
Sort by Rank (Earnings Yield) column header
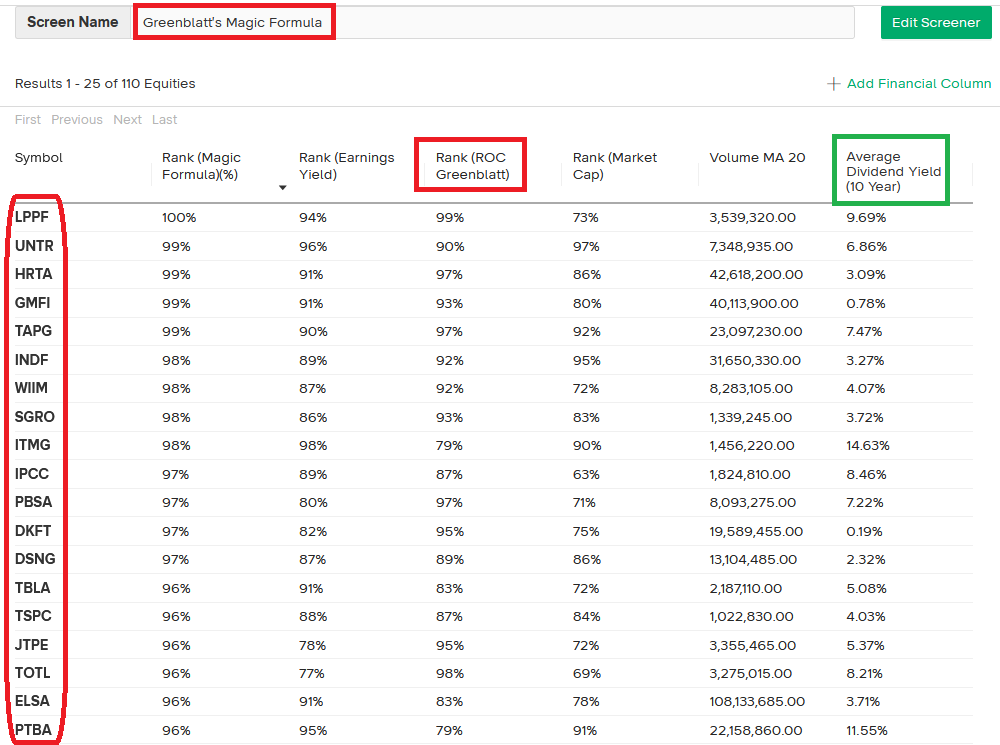pyautogui.click(x=346, y=166)
